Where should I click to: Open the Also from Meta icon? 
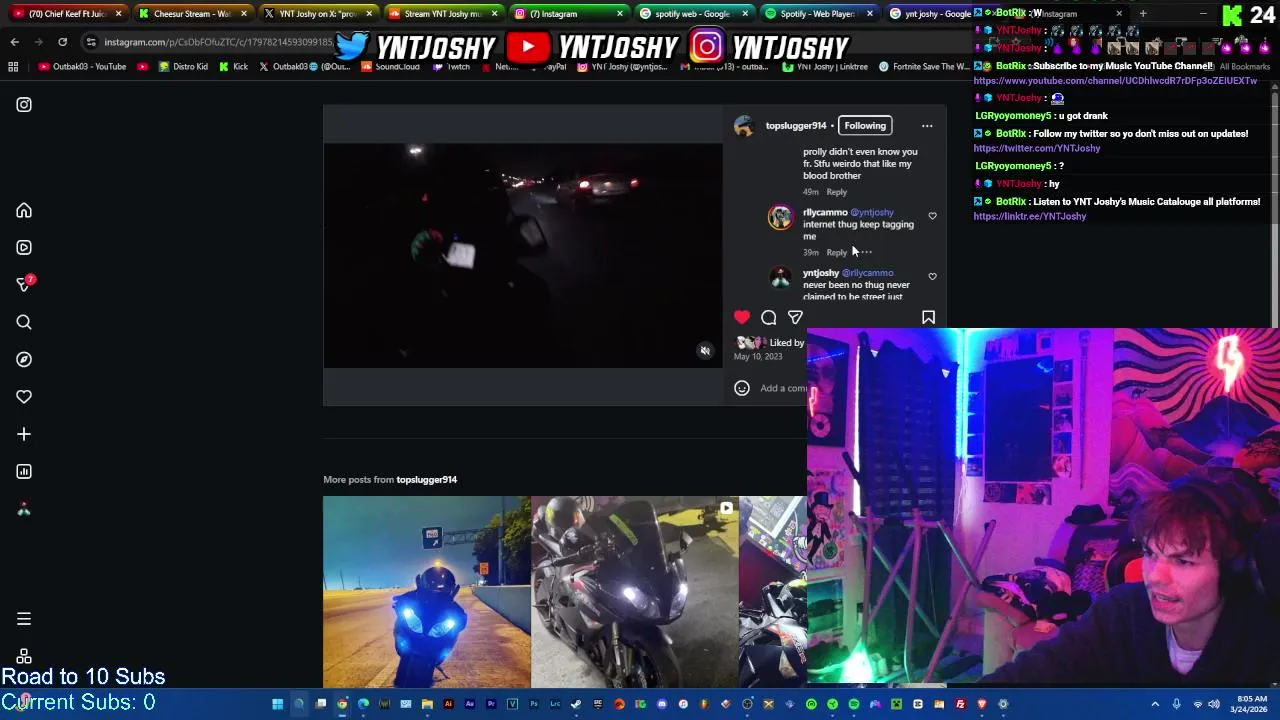coord(24,656)
